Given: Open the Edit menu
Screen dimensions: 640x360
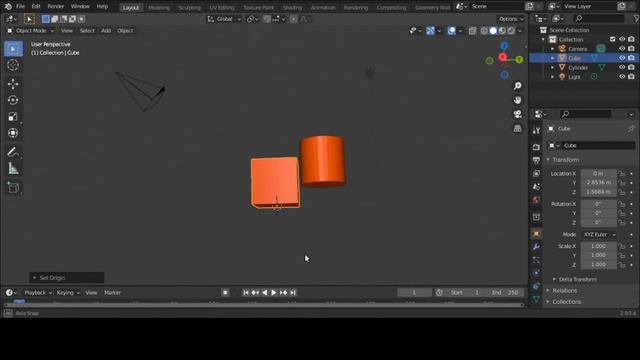Looking at the screenshot, I should (x=36, y=7).
